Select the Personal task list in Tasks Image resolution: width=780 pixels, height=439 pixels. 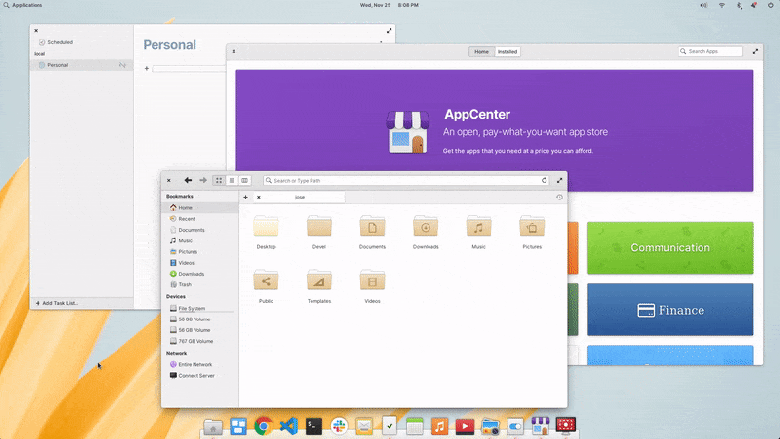click(x=82, y=65)
